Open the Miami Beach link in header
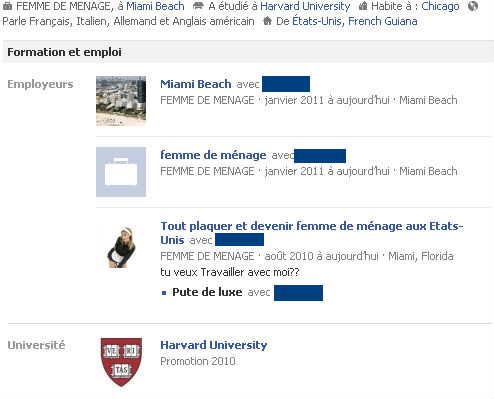Image resolution: width=494 pixels, height=399 pixels. [155, 6]
